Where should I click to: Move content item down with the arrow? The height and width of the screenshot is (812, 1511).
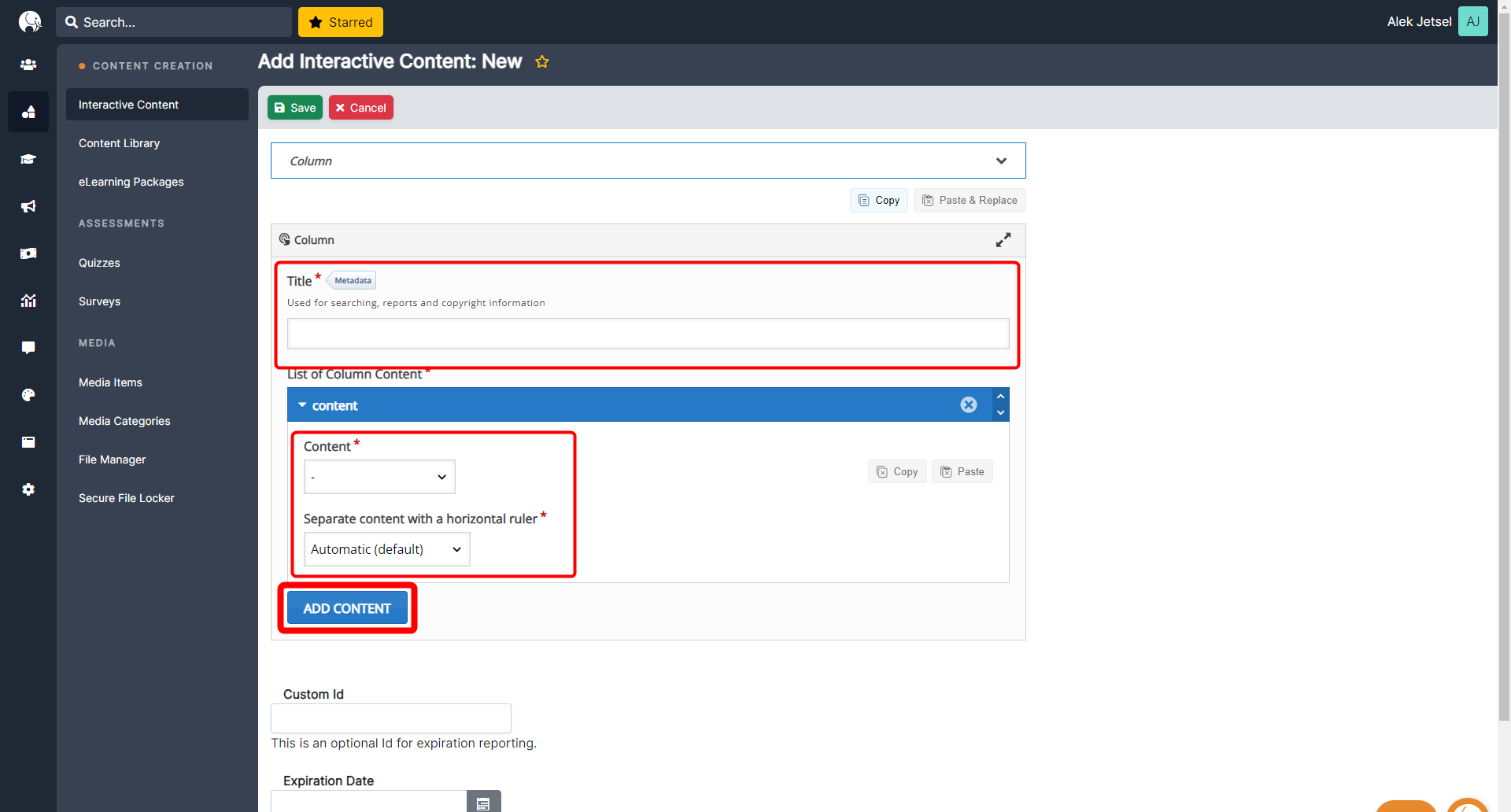pos(1000,412)
